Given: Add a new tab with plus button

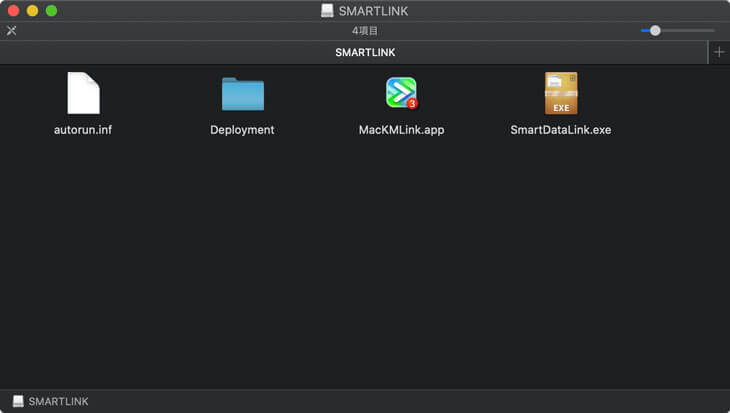Looking at the screenshot, I should (x=718, y=52).
